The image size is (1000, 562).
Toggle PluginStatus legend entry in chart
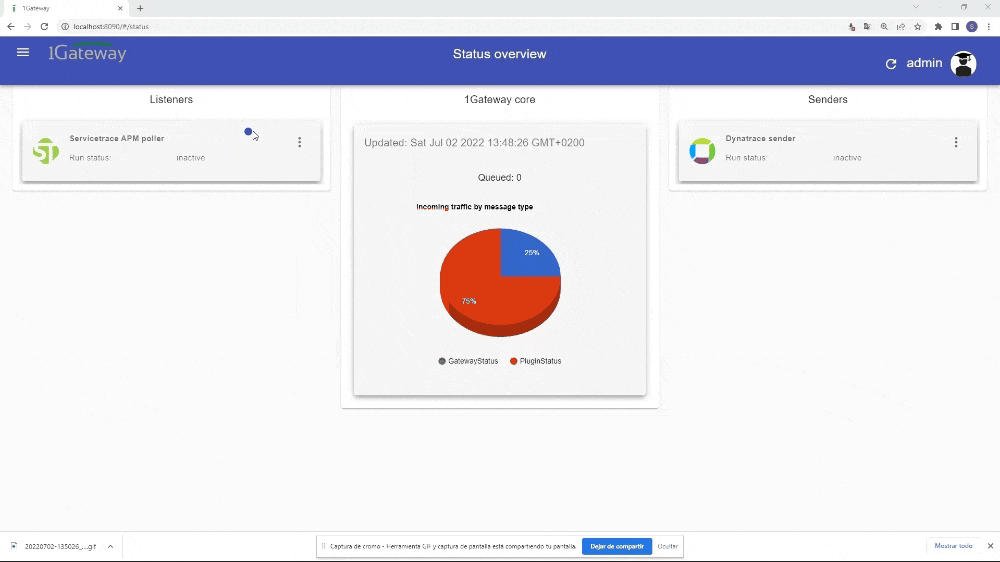(536, 361)
